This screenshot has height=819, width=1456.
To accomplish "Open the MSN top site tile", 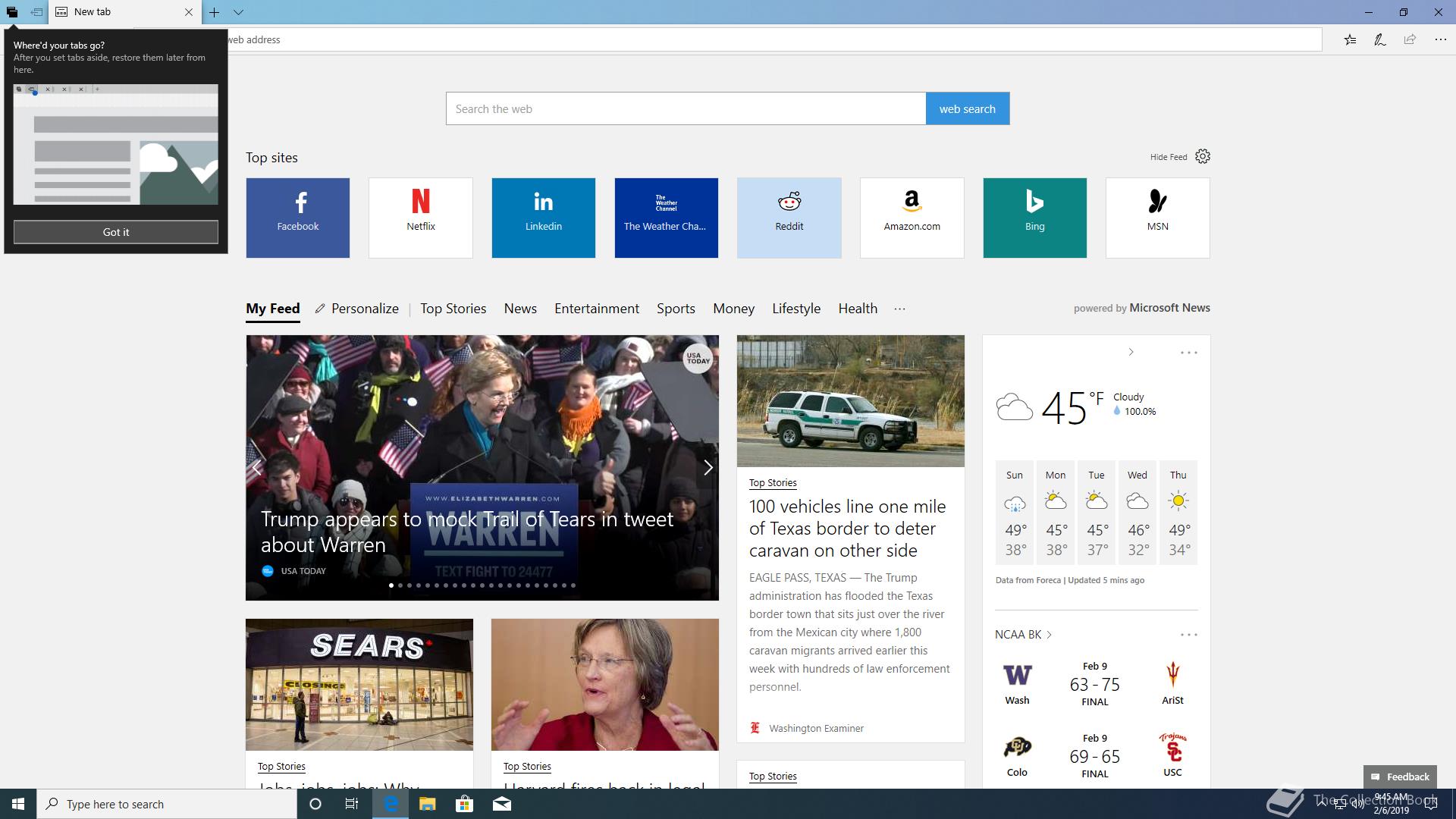I will coord(1158,218).
